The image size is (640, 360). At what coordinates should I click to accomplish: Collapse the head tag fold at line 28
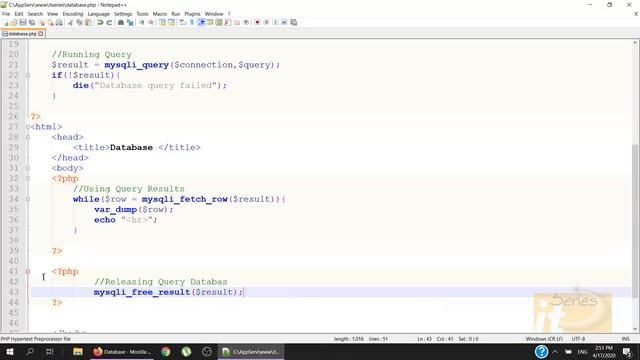[28, 137]
